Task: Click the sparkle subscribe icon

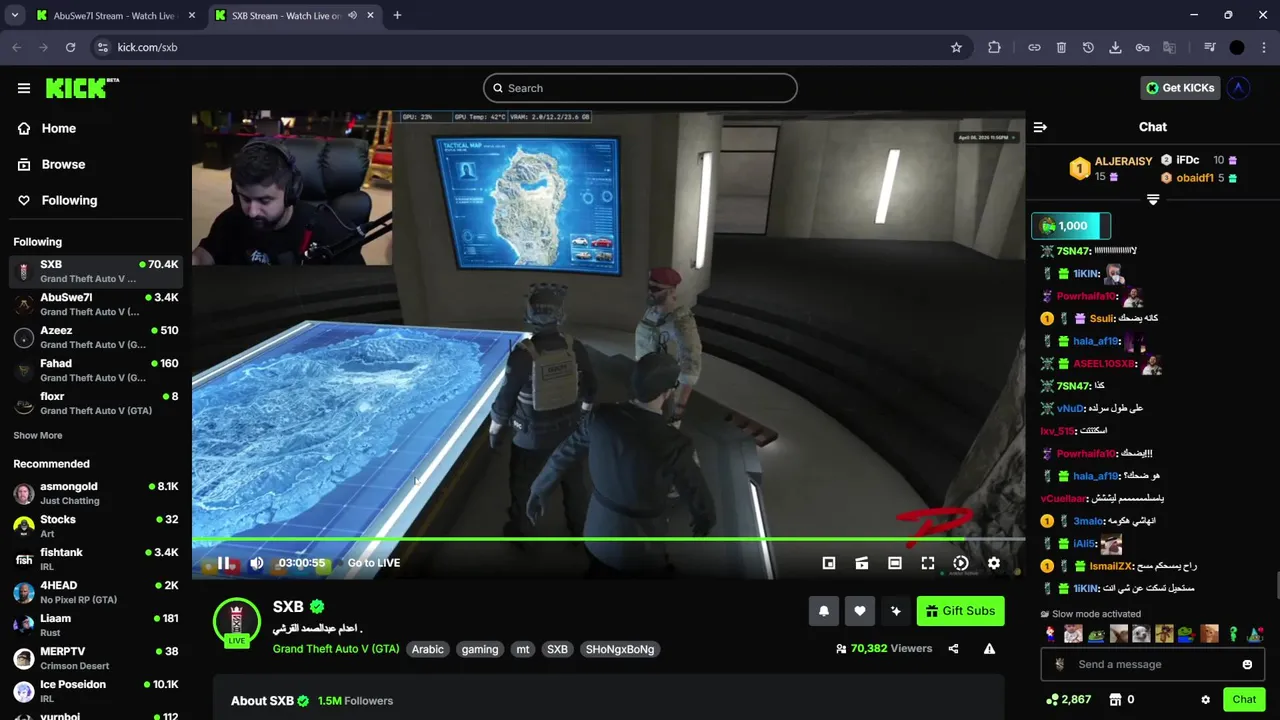Action: click(896, 611)
